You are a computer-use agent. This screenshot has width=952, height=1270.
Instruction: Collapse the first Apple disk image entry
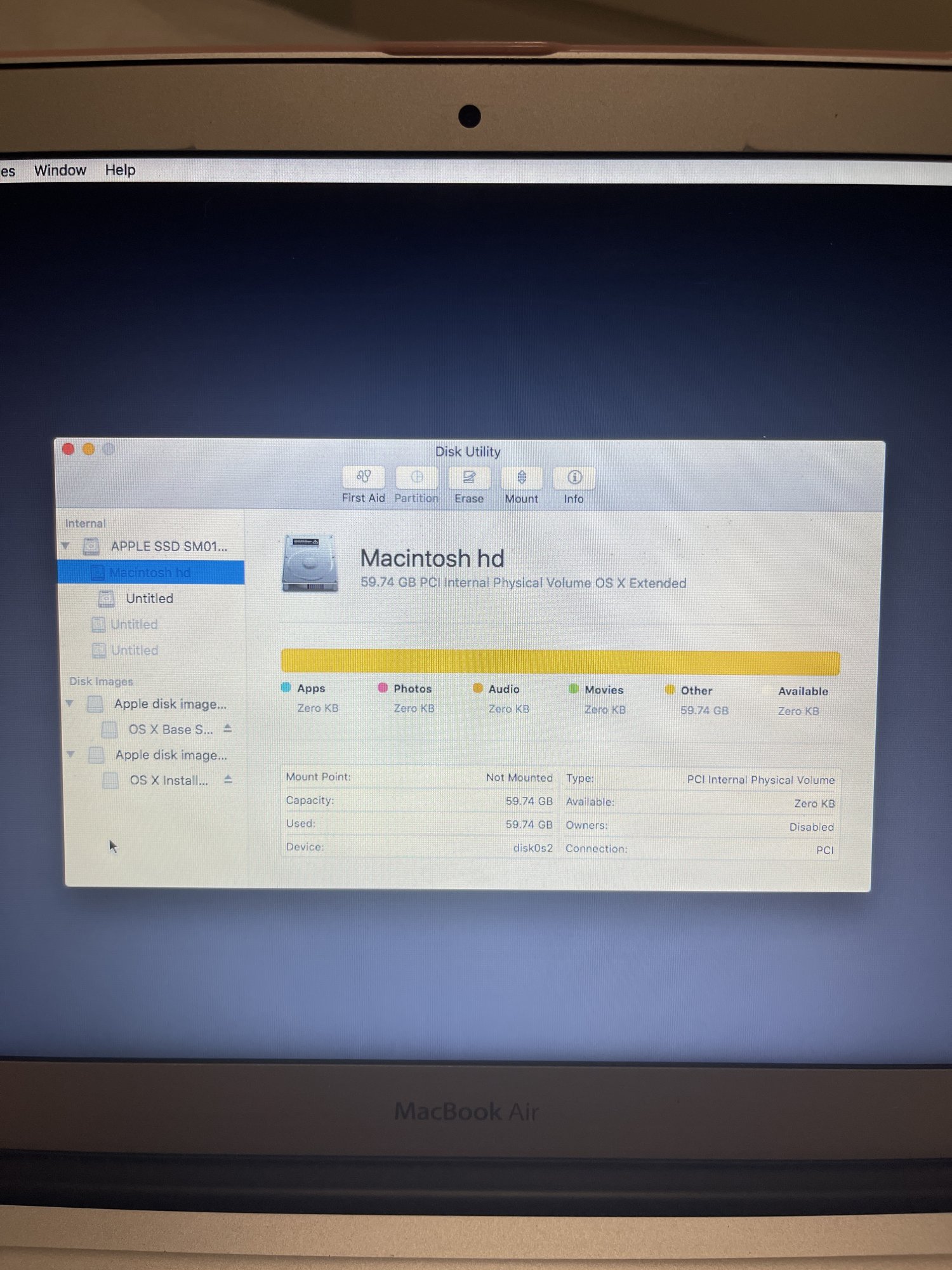[x=70, y=704]
